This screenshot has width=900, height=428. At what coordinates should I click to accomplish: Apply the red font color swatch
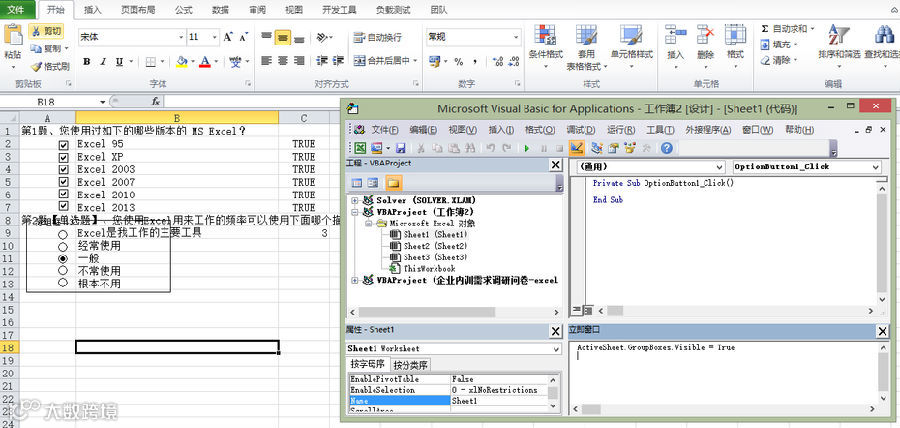[205, 61]
